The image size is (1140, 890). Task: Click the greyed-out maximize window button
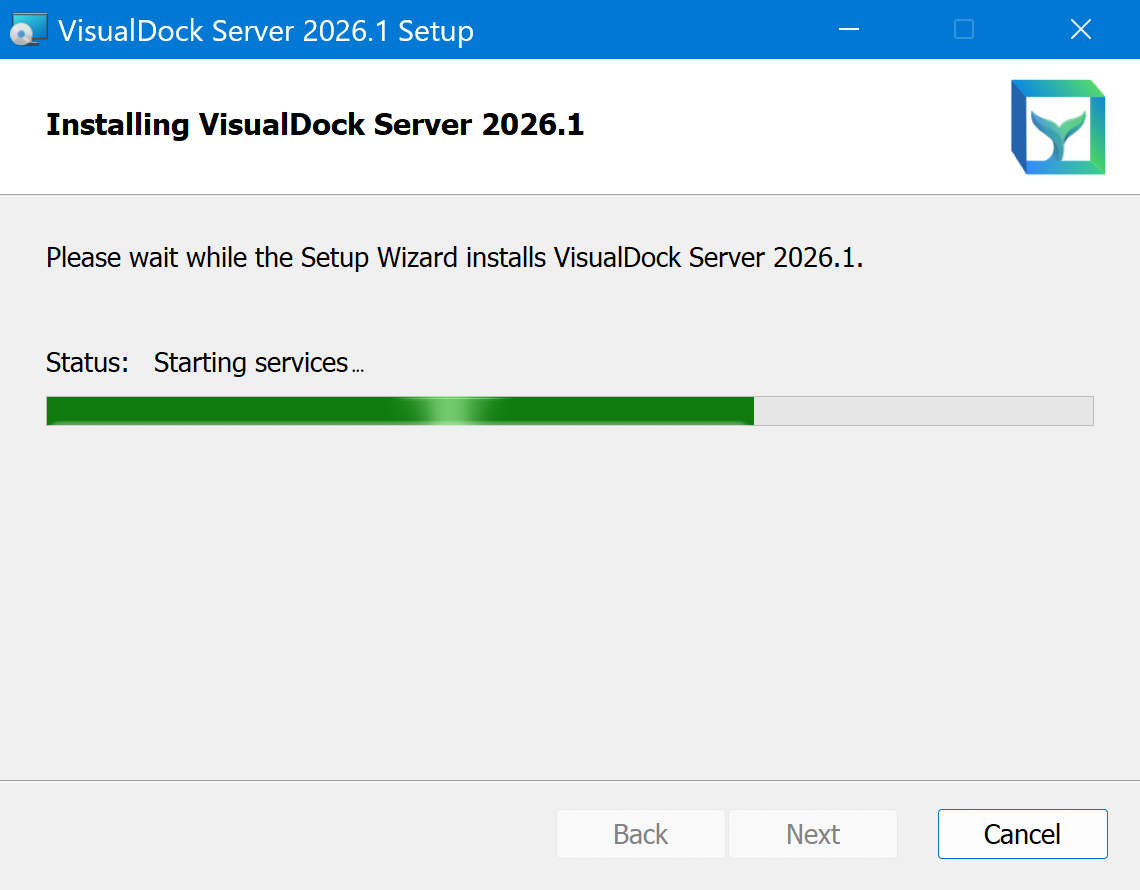coord(964,30)
